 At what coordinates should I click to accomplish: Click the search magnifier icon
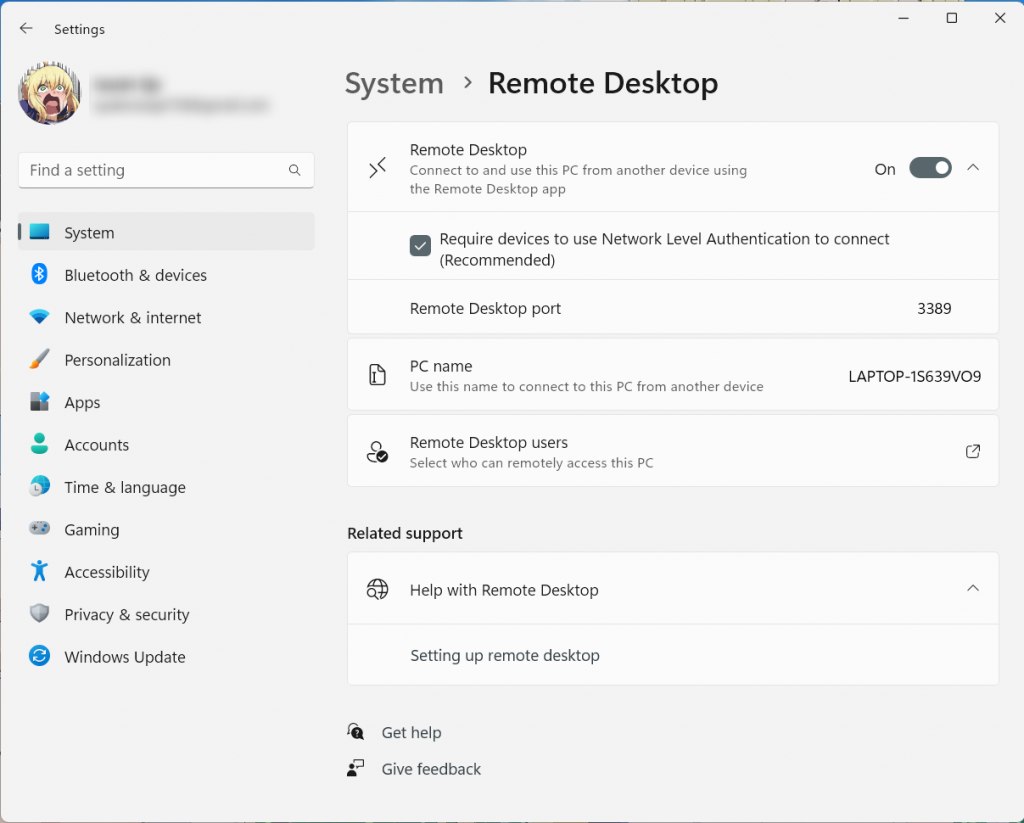[295, 170]
